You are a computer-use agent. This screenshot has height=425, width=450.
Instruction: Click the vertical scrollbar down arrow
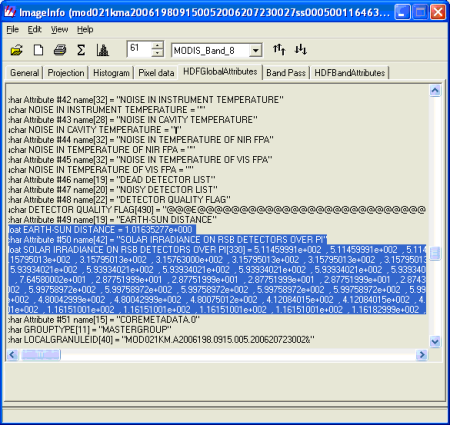(x=435, y=341)
